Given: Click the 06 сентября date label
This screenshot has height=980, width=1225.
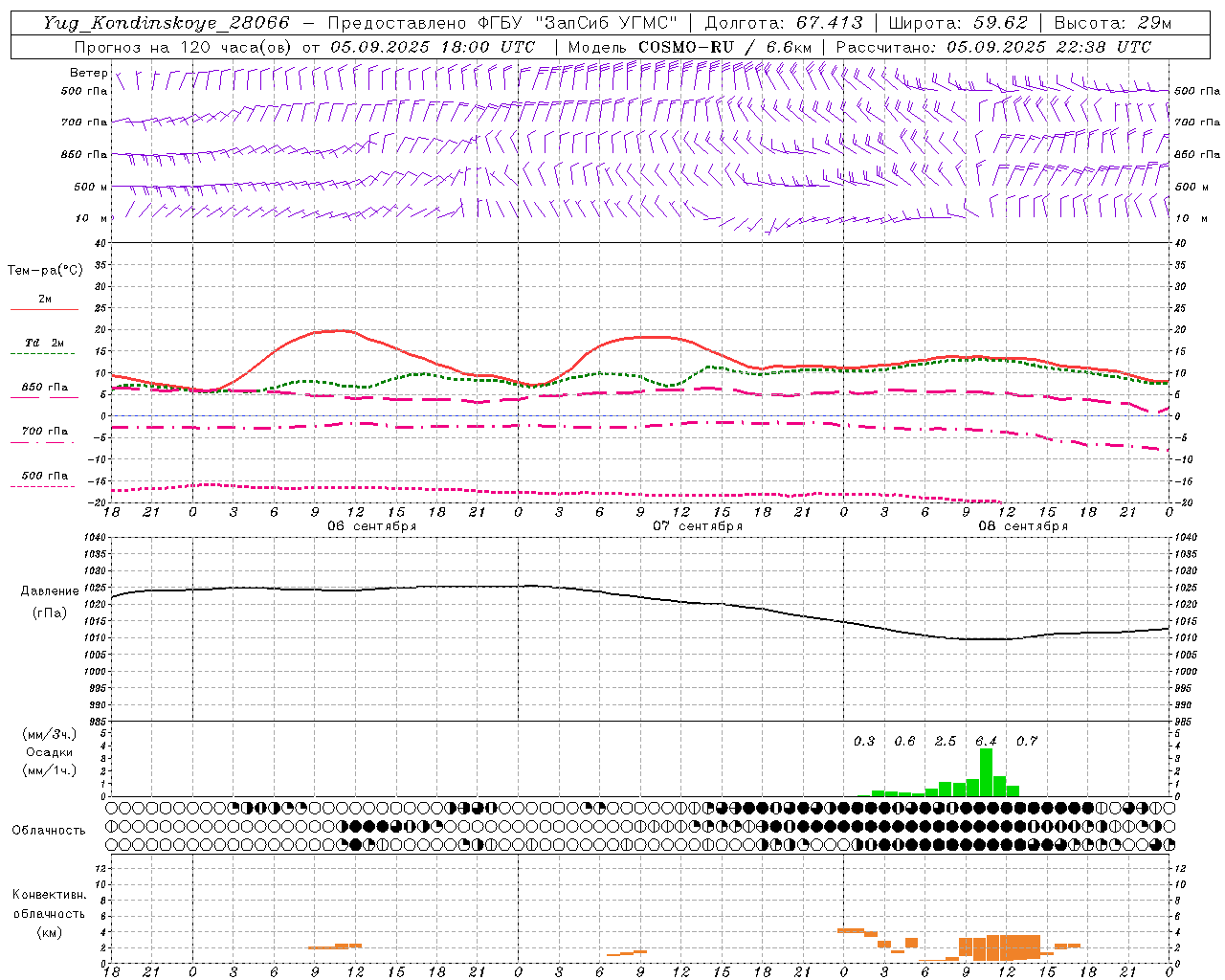Looking at the screenshot, I should (371, 526).
